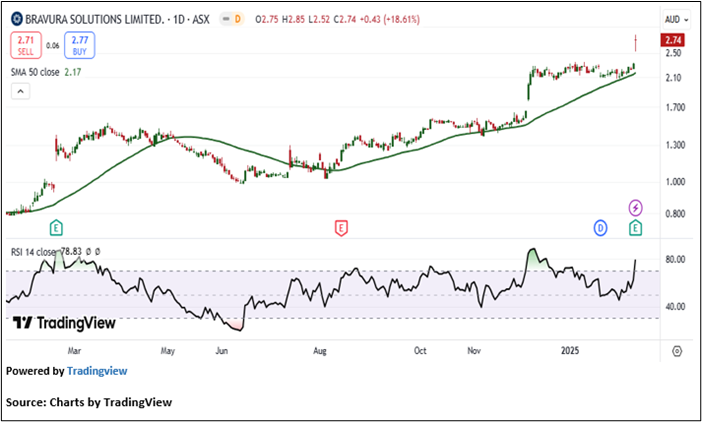702x422 pixels.
Task: Click the blue dividend D marker
Action: tap(600, 228)
